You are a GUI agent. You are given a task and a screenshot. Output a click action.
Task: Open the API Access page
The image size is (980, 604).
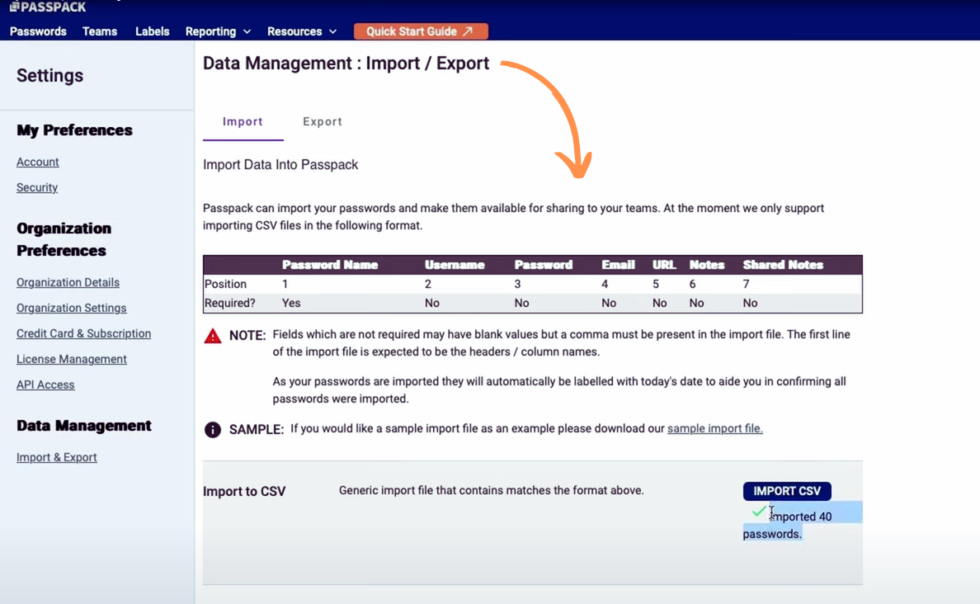(x=45, y=384)
